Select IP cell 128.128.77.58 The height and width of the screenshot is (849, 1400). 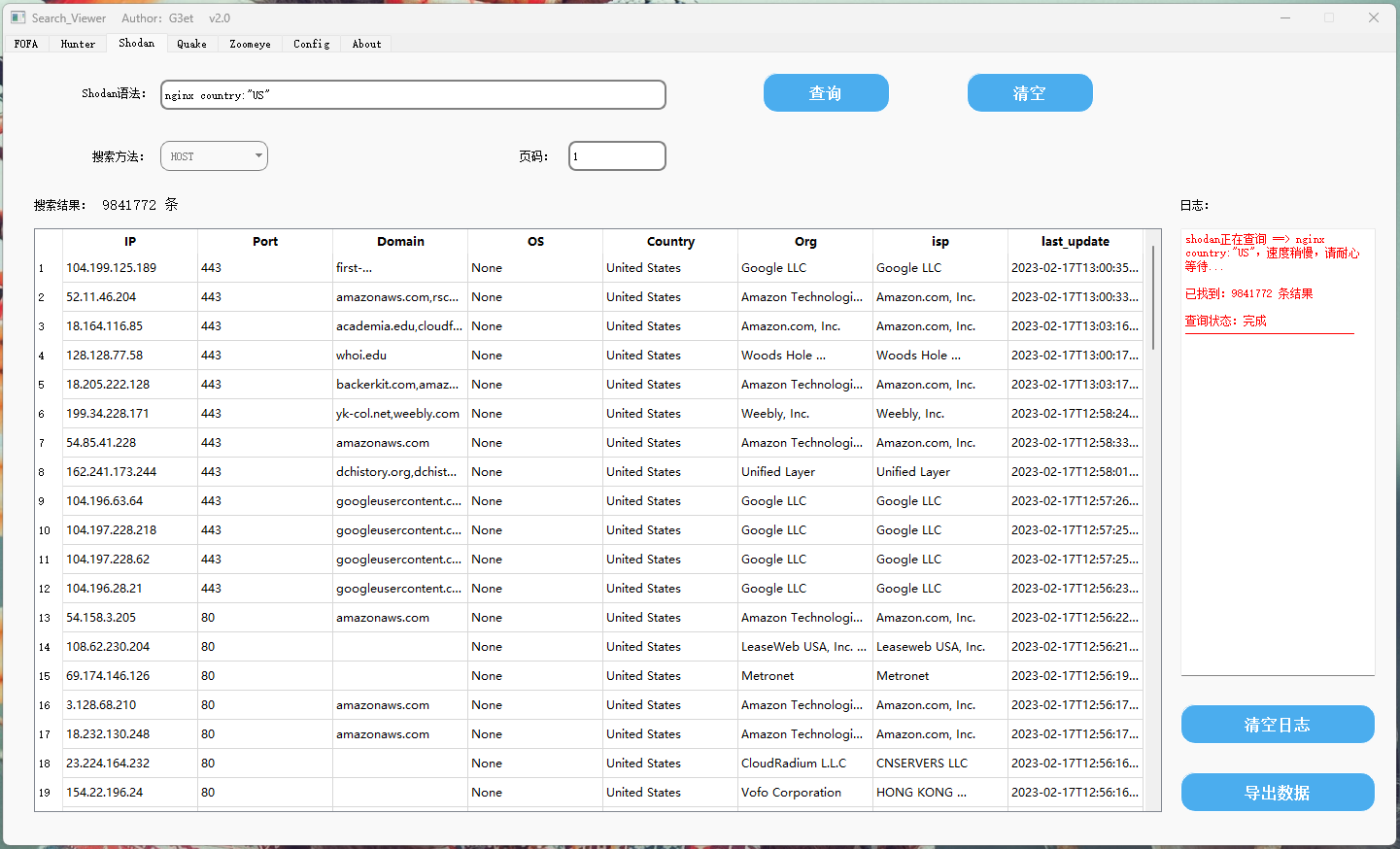(x=130, y=356)
